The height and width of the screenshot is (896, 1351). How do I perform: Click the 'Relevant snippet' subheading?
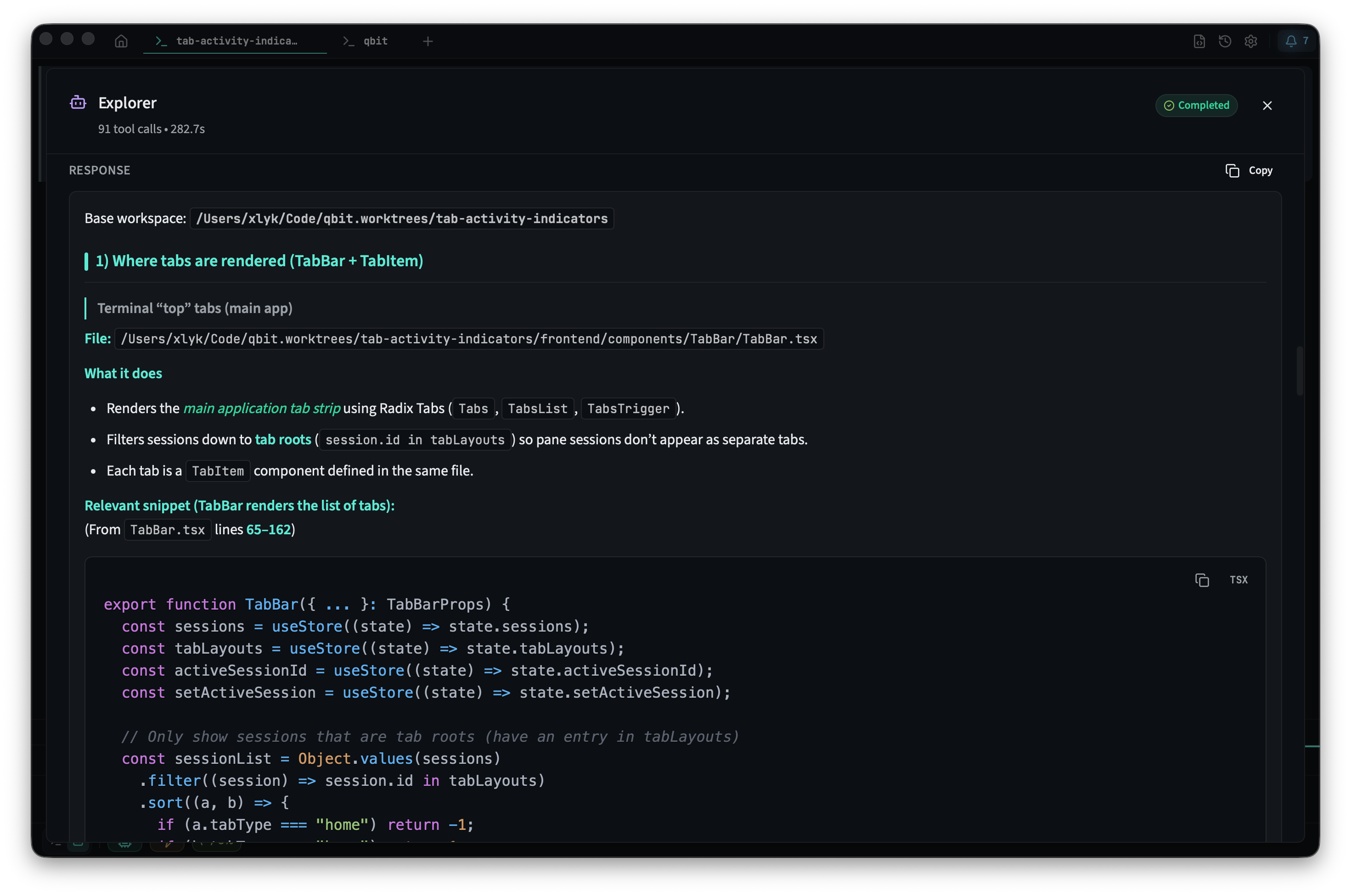point(240,506)
